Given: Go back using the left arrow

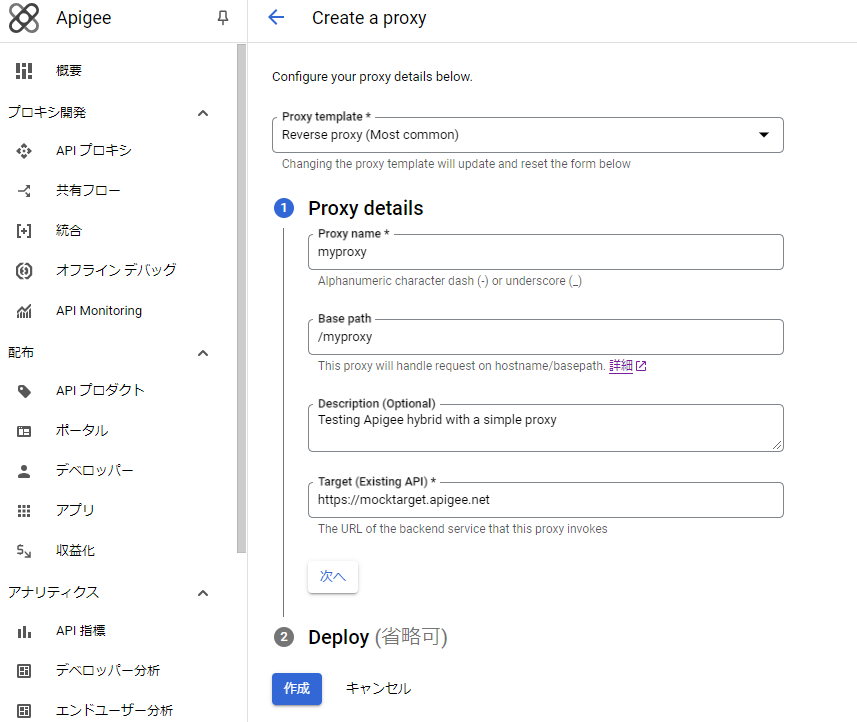Looking at the screenshot, I should [x=277, y=18].
